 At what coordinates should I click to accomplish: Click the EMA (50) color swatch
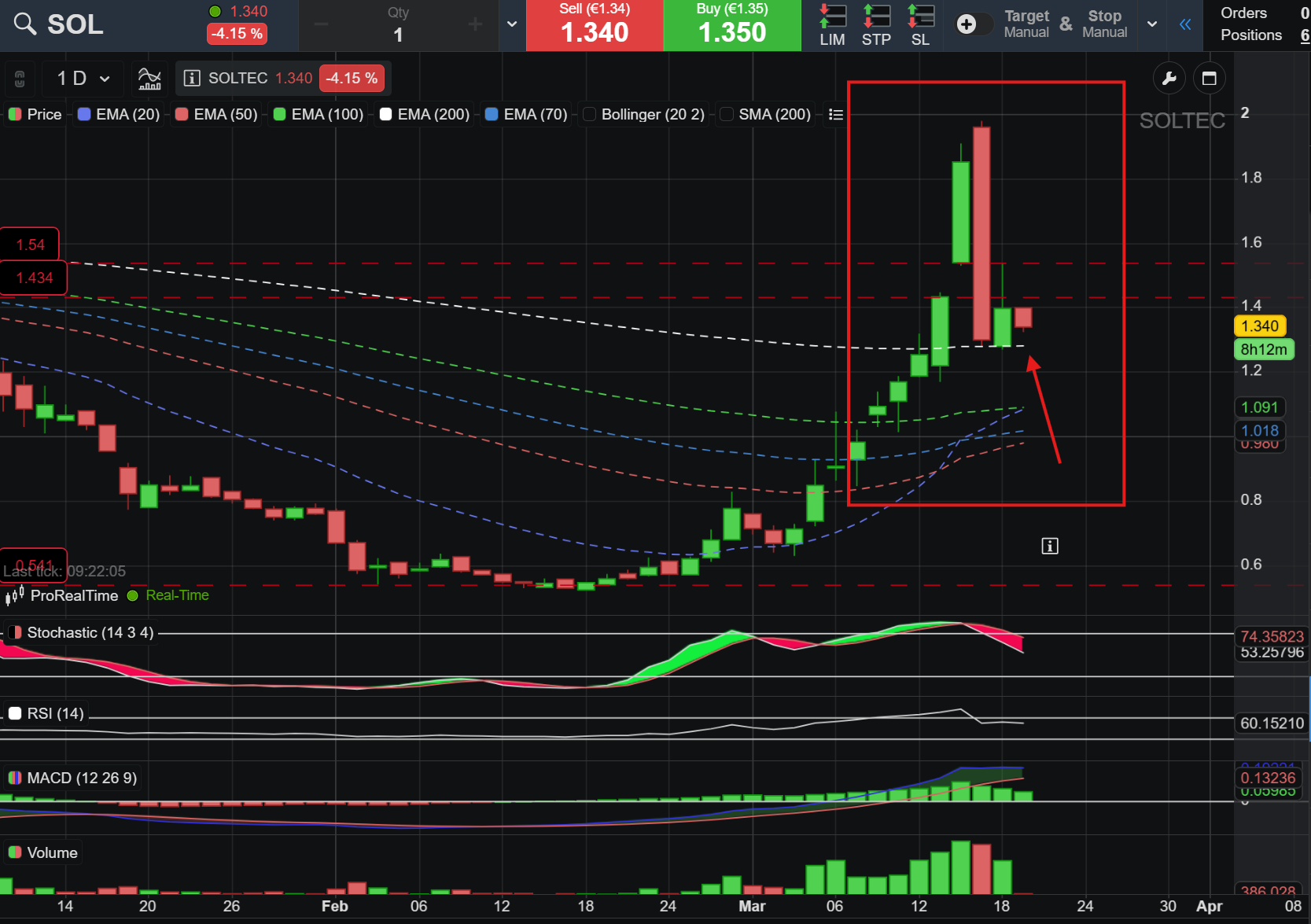(x=182, y=115)
